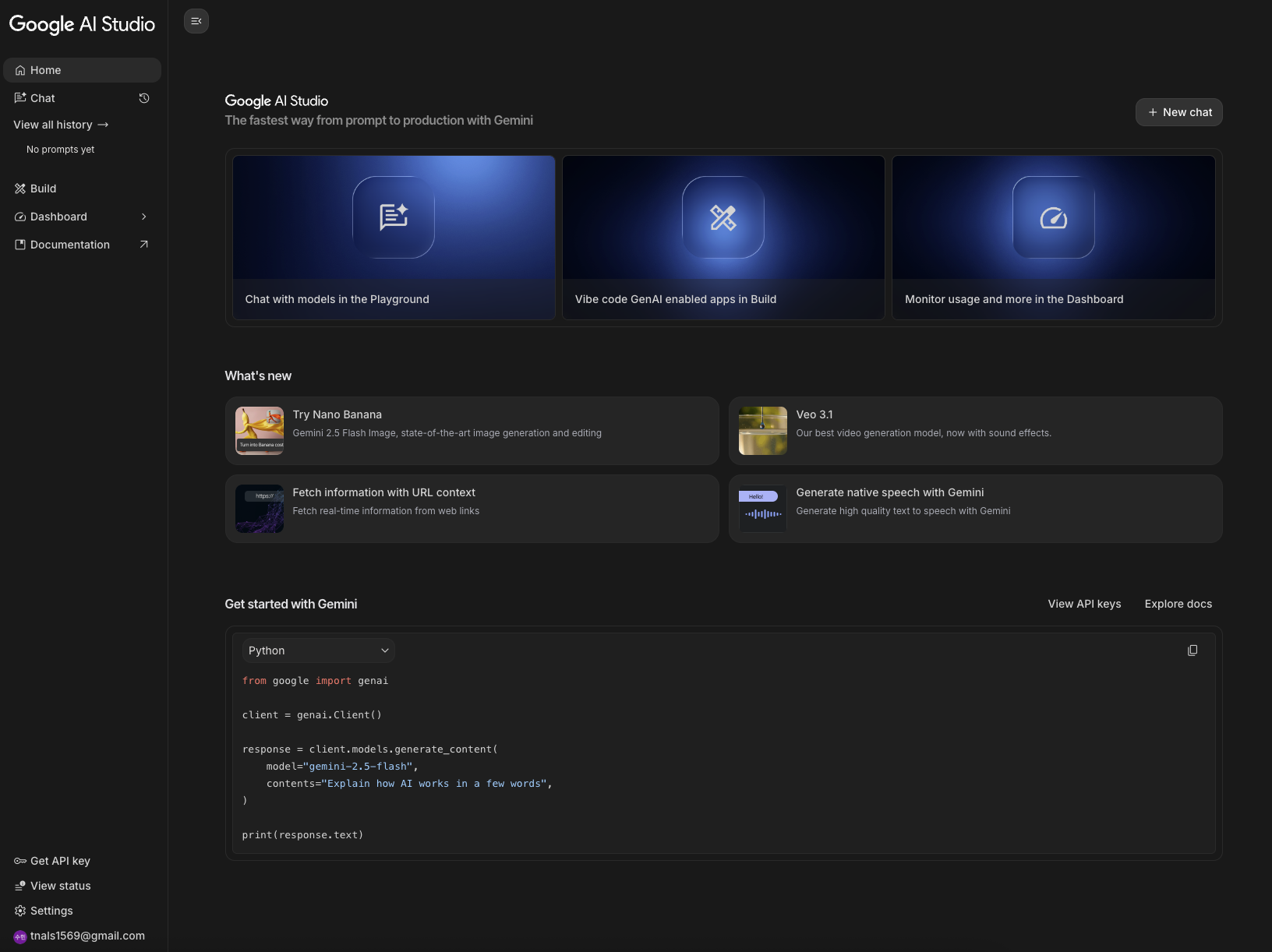Select Chat in the sidebar
The width and height of the screenshot is (1272, 952).
(42, 98)
